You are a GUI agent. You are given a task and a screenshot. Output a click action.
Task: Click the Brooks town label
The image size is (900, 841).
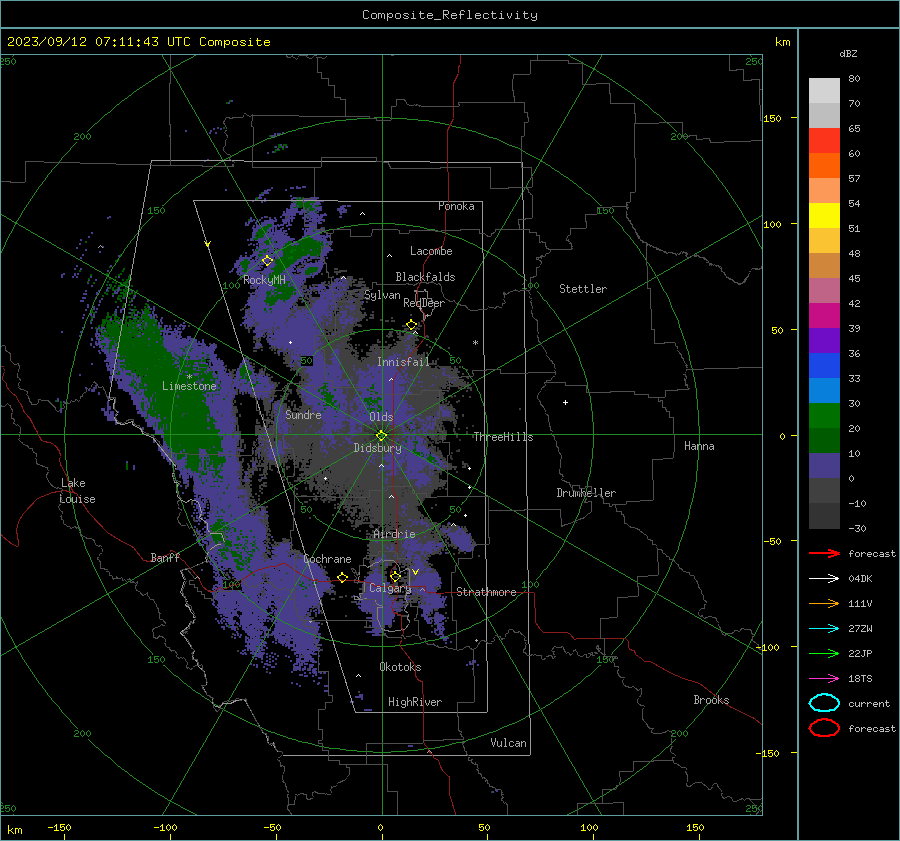click(x=712, y=700)
